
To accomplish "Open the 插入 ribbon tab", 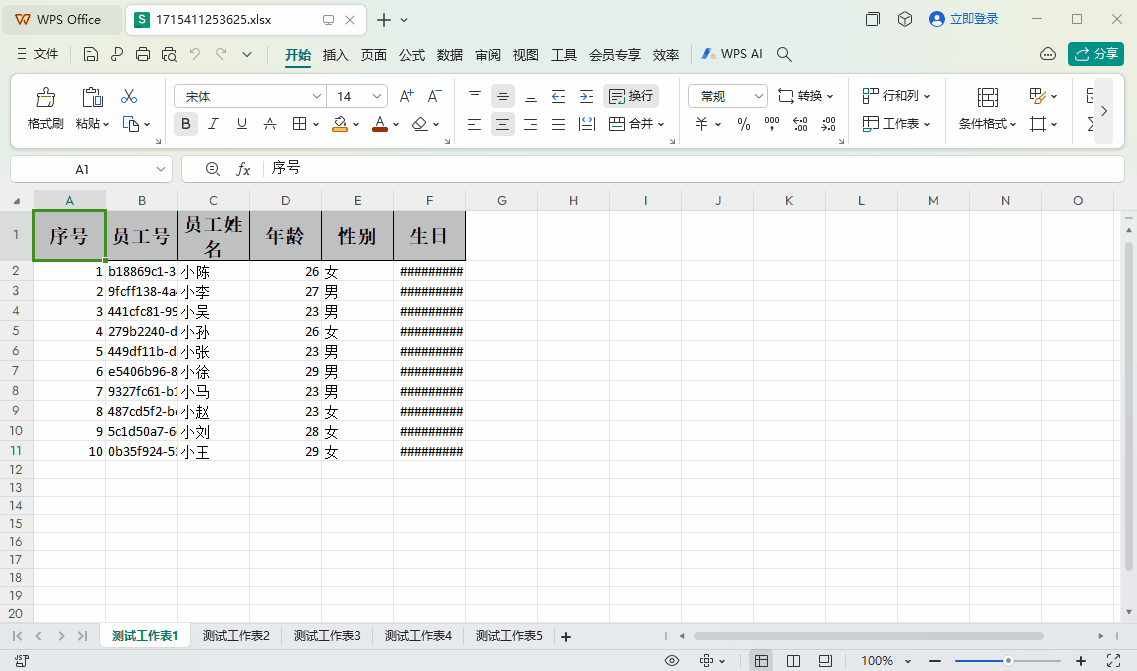I will 336,55.
